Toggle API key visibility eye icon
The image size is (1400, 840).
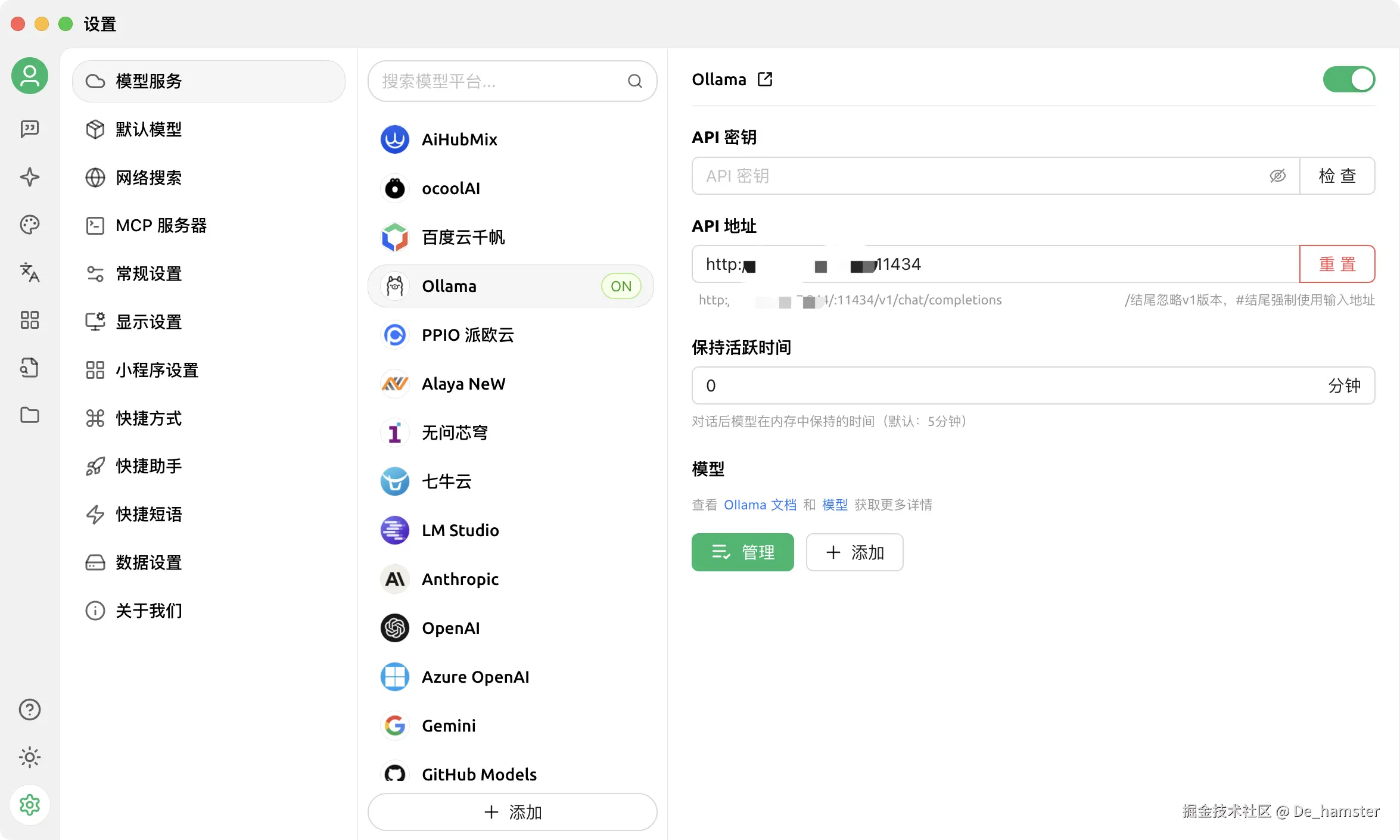click(x=1277, y=176)
